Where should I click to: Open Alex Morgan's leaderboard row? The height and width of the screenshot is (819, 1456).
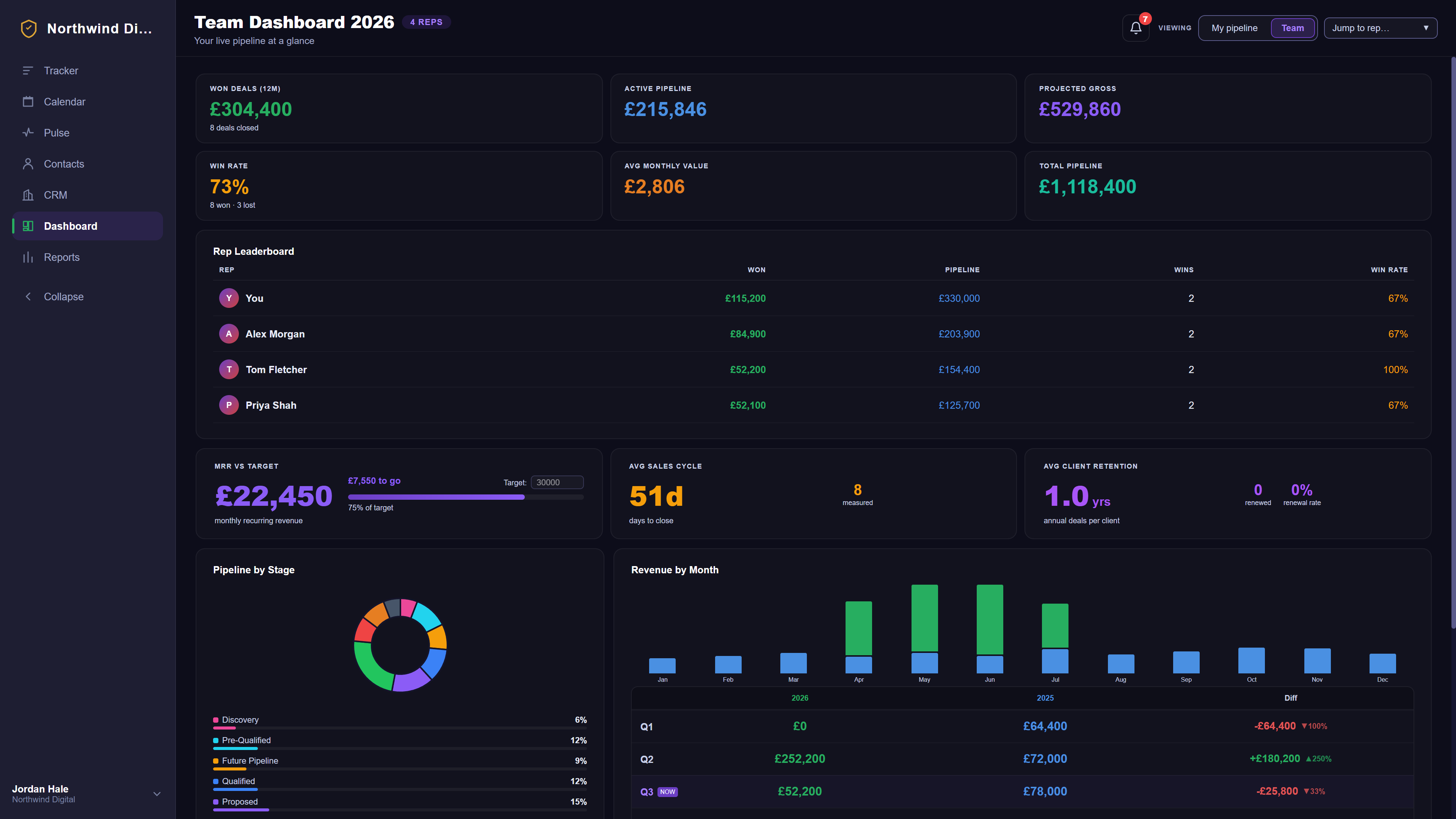813,334
